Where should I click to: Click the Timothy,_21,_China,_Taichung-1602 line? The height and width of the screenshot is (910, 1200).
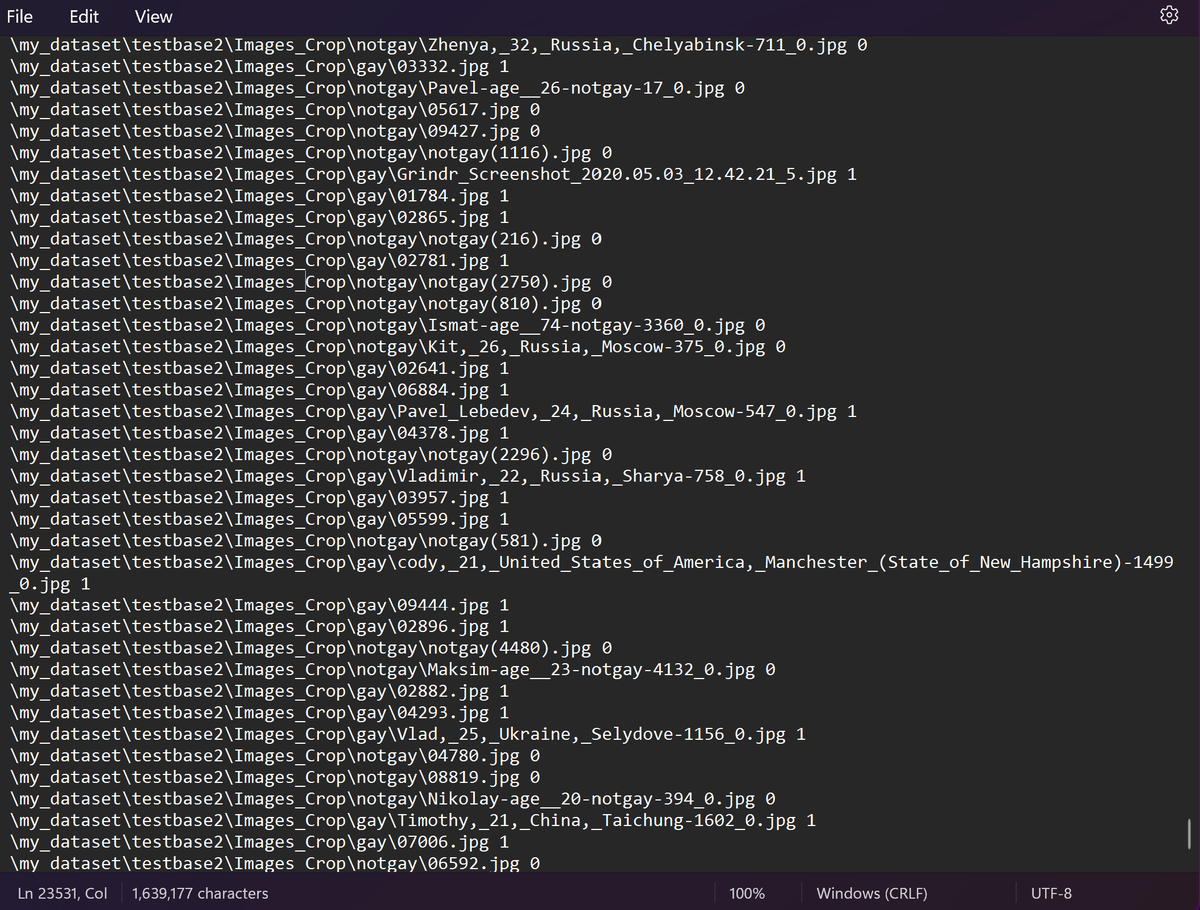(x=413, y=820)
